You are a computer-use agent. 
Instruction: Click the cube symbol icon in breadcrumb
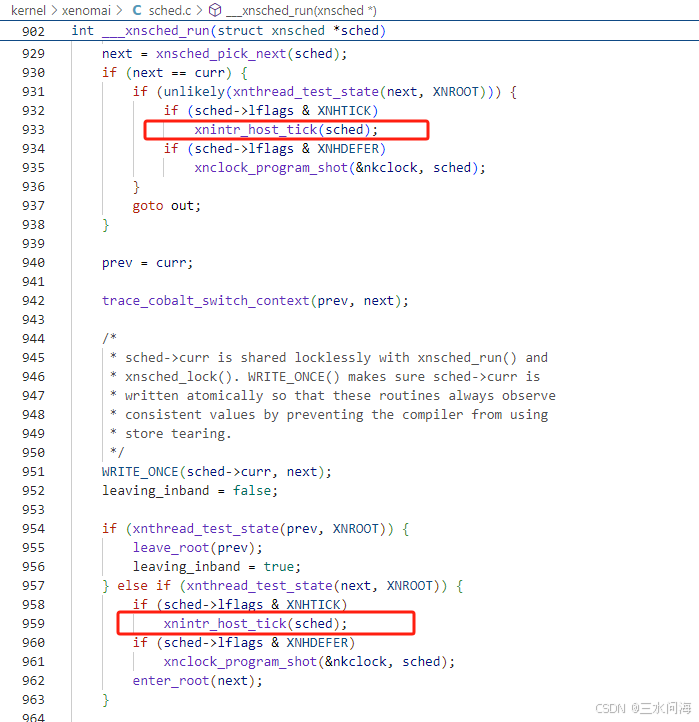click(x=215, y=10)
